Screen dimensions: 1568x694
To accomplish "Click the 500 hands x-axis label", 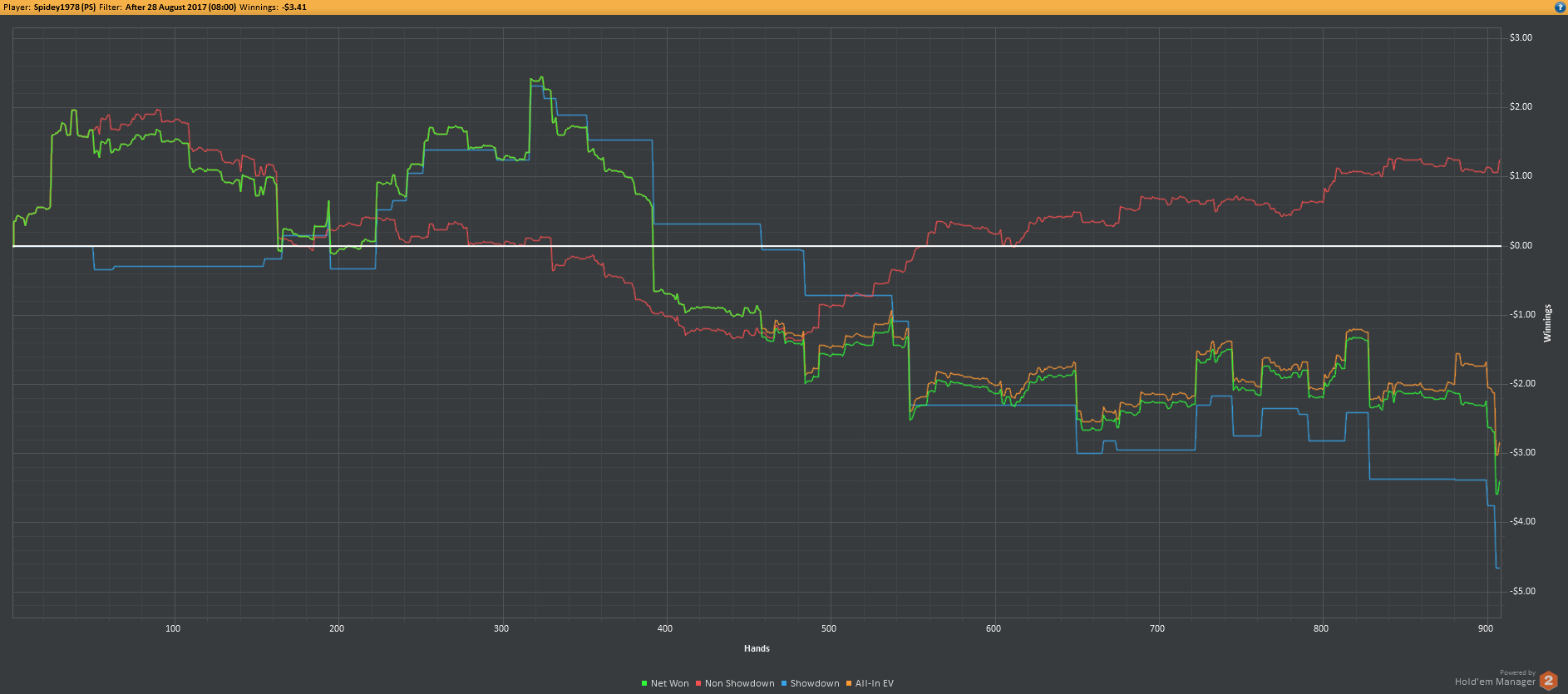I will click(x=829, y=628).
